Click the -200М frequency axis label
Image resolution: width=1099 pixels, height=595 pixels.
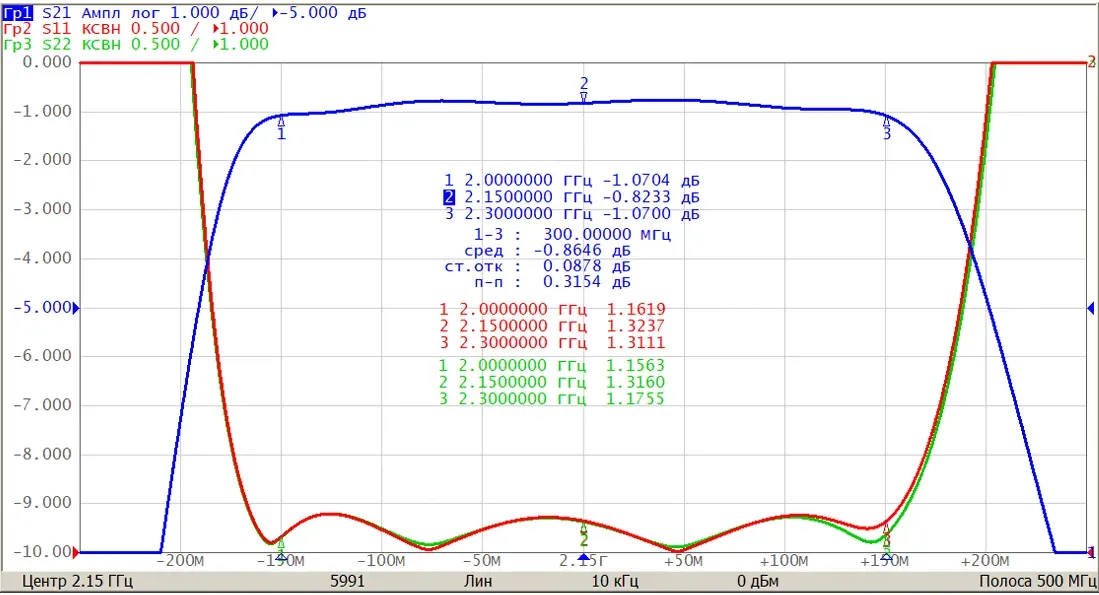(180, 561)
